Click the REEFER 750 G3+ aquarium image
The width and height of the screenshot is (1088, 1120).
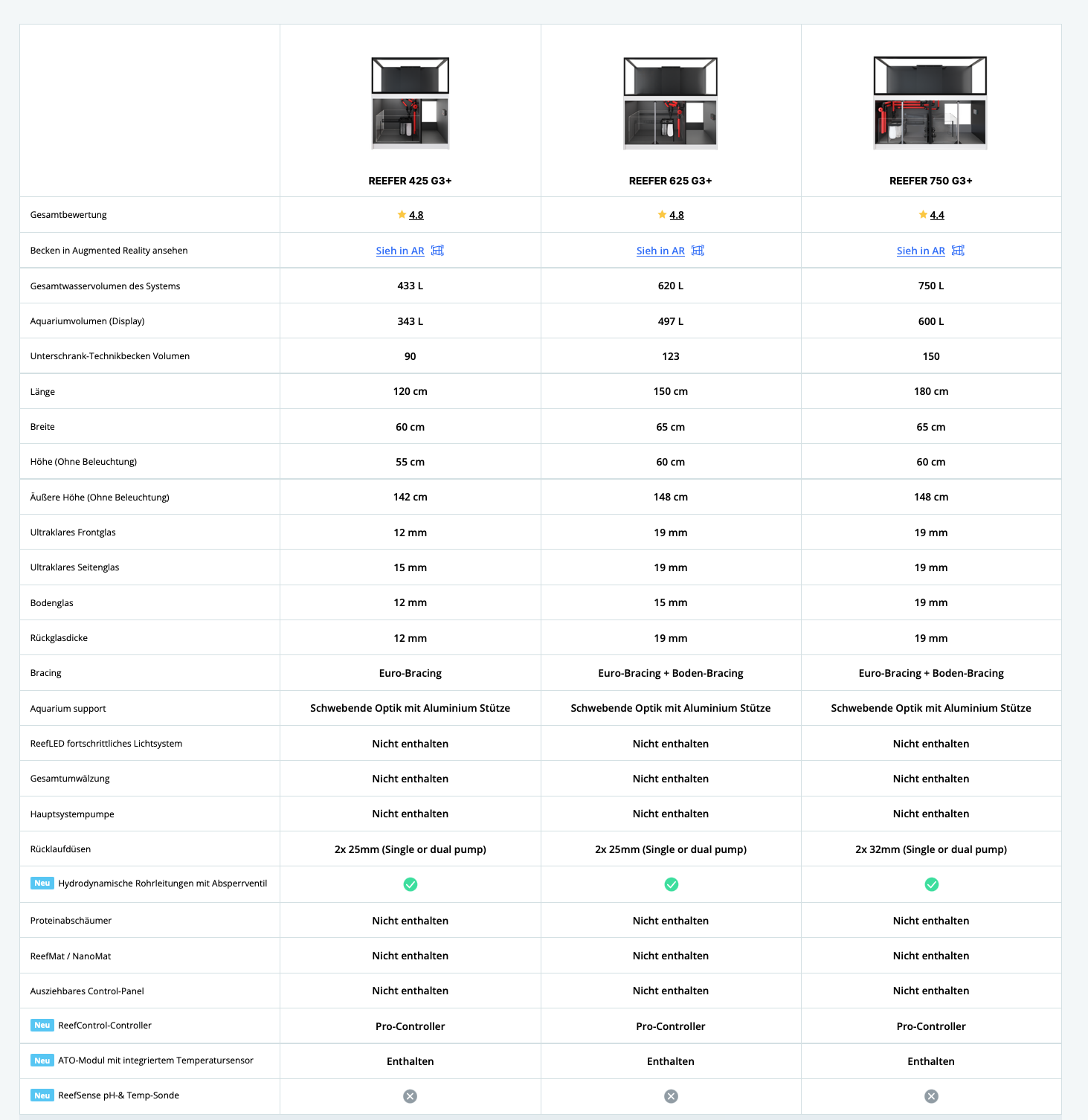(930, 103)
